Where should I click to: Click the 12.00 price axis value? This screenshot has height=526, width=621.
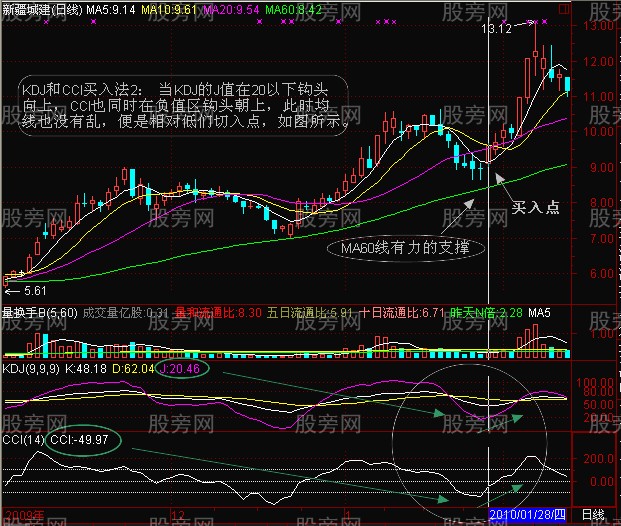coord(598,62)
